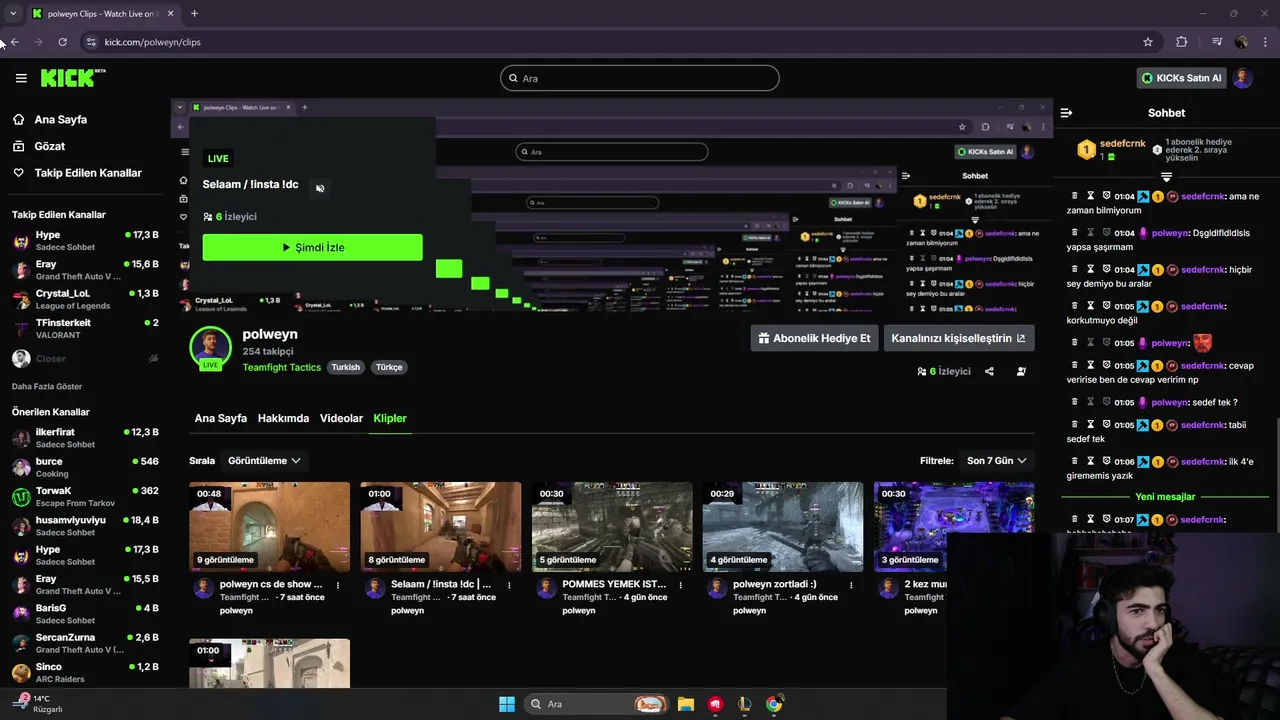Click Abonelik Hediye Et button

814,338
